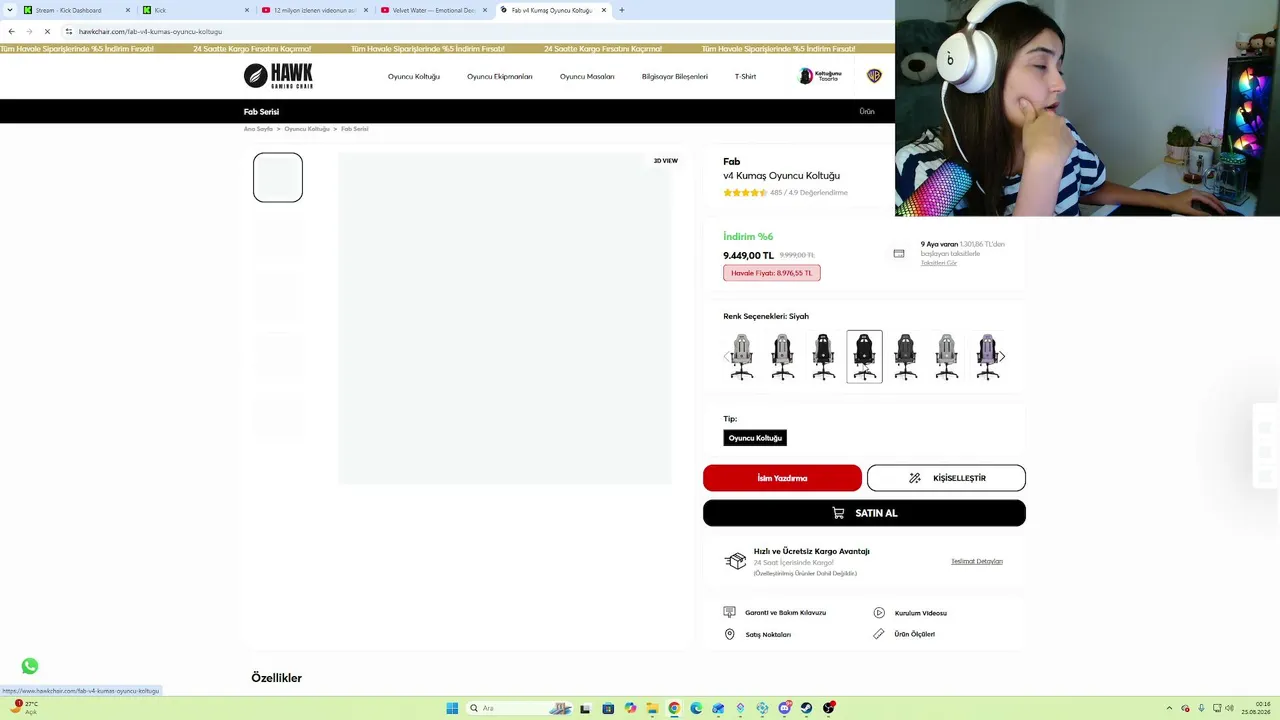Click the 485 / 4.9 Değerlendirme rating
Viewport: 1280px width, 720px height.
[809, 192]
